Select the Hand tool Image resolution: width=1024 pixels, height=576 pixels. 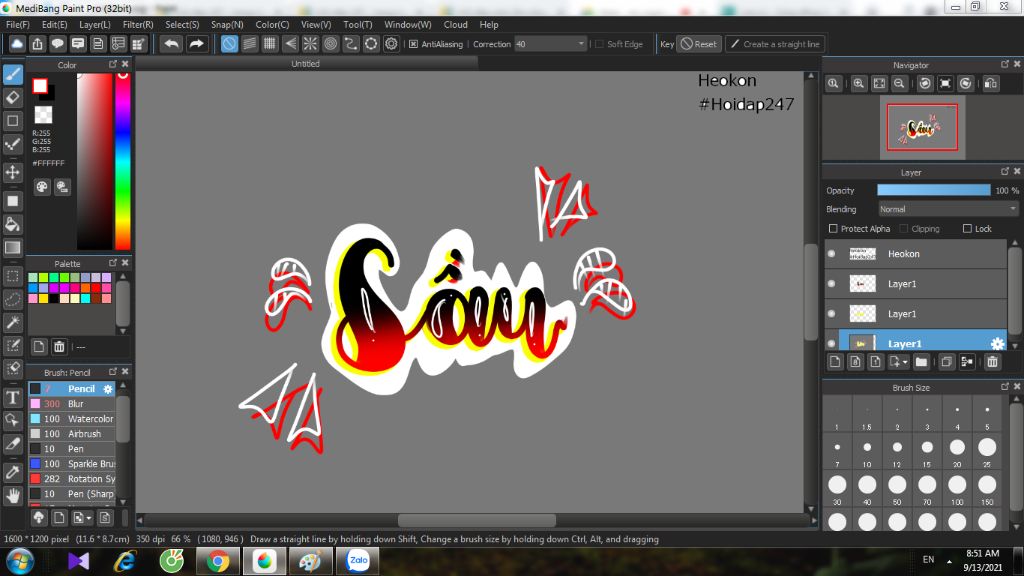13,496
